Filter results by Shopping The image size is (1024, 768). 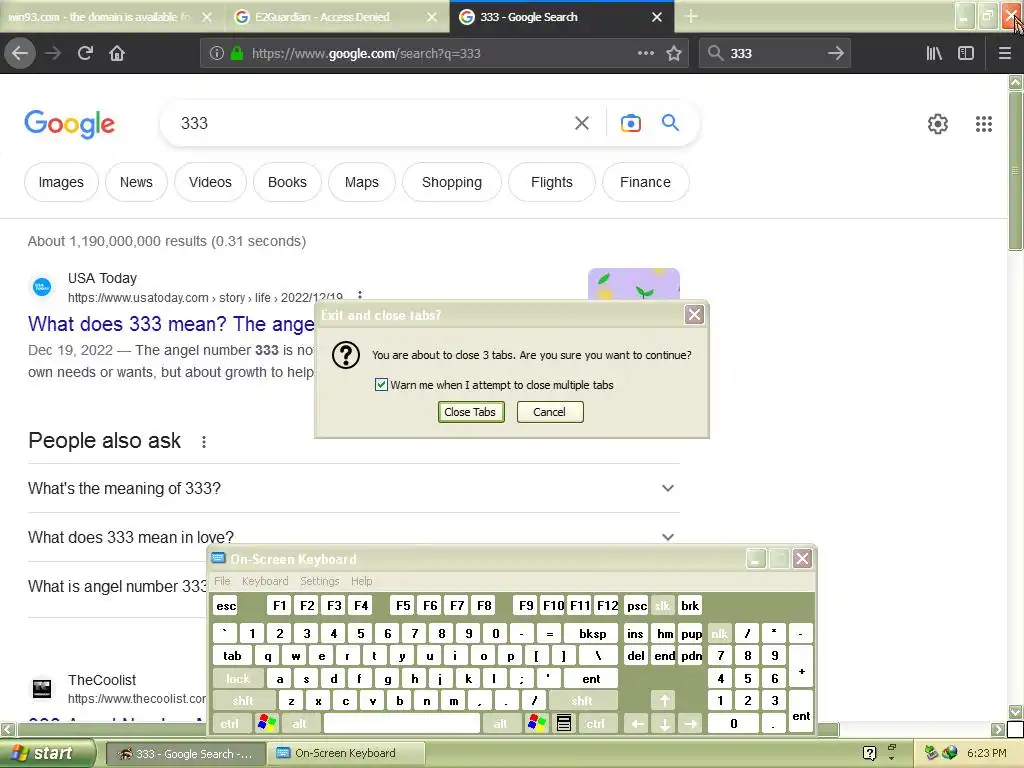452,182
